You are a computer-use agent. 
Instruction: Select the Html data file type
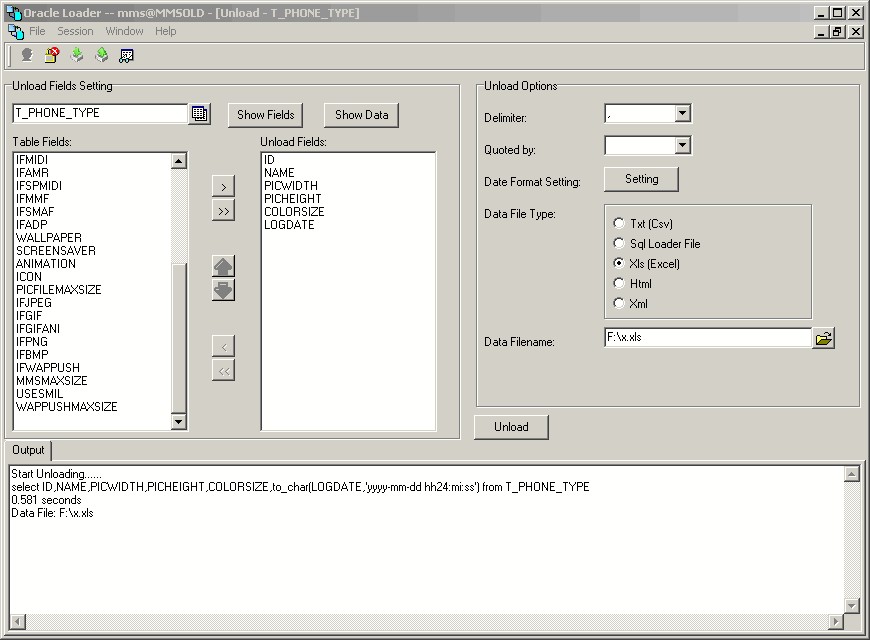(619, 284)
